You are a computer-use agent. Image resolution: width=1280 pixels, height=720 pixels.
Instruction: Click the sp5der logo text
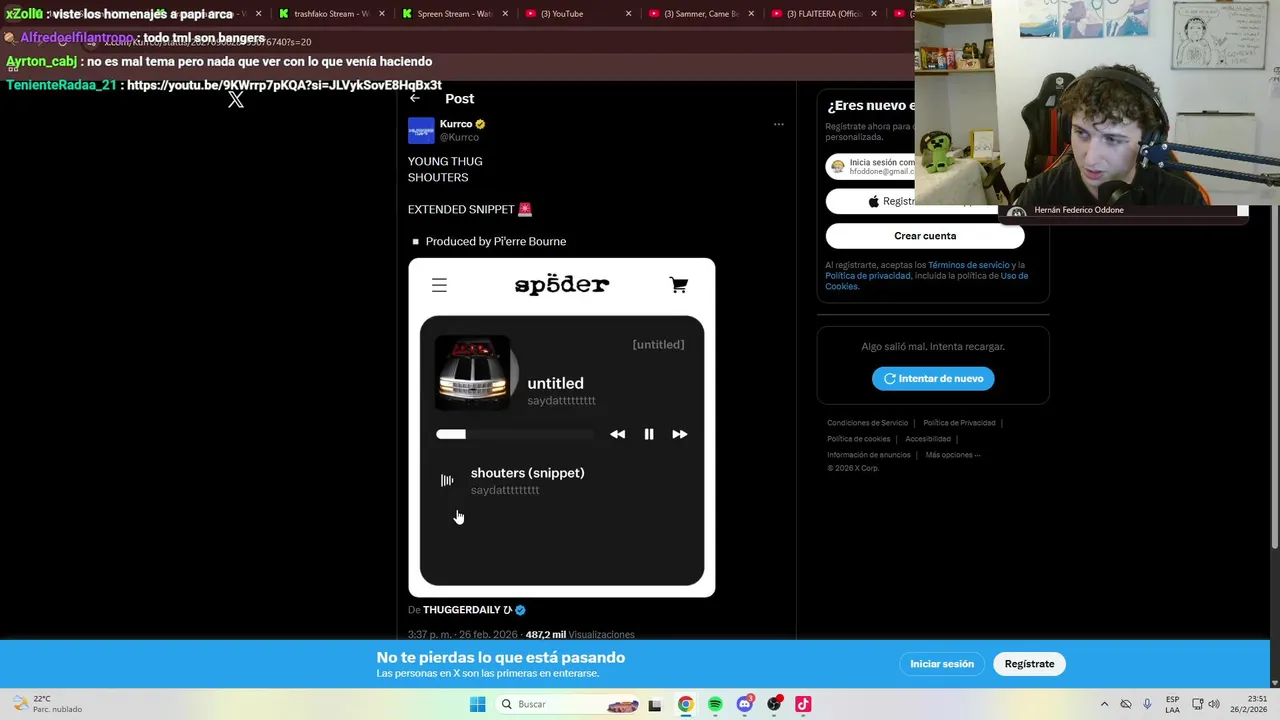[562, 285]
